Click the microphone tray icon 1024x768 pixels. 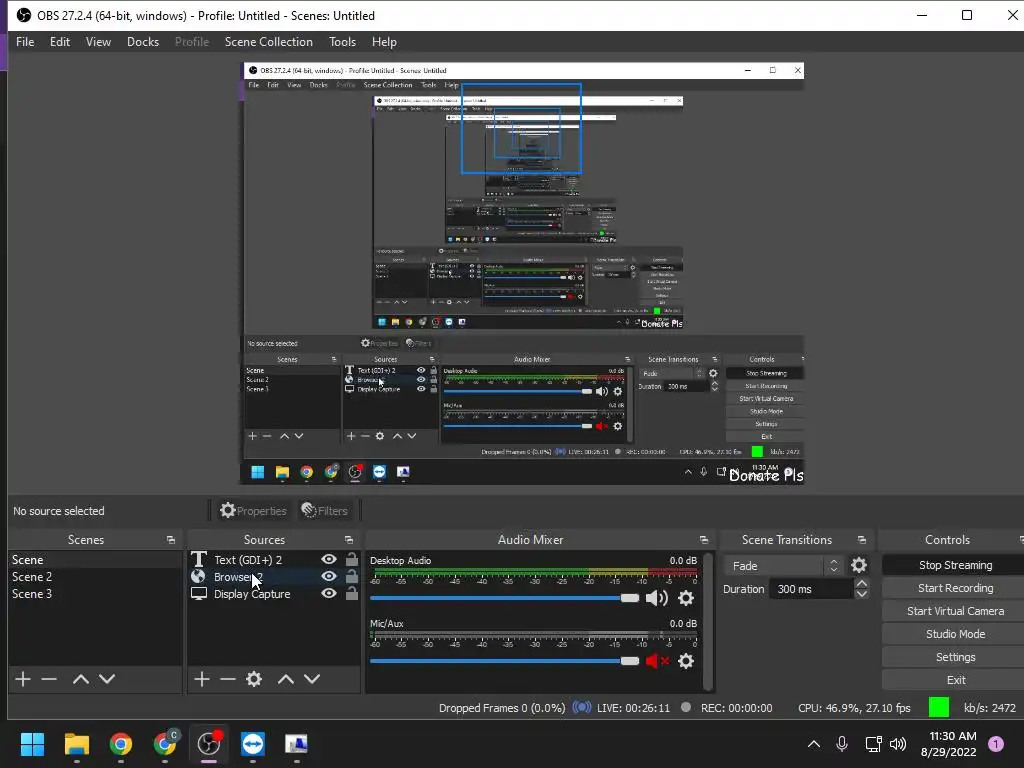pos(842,743)
